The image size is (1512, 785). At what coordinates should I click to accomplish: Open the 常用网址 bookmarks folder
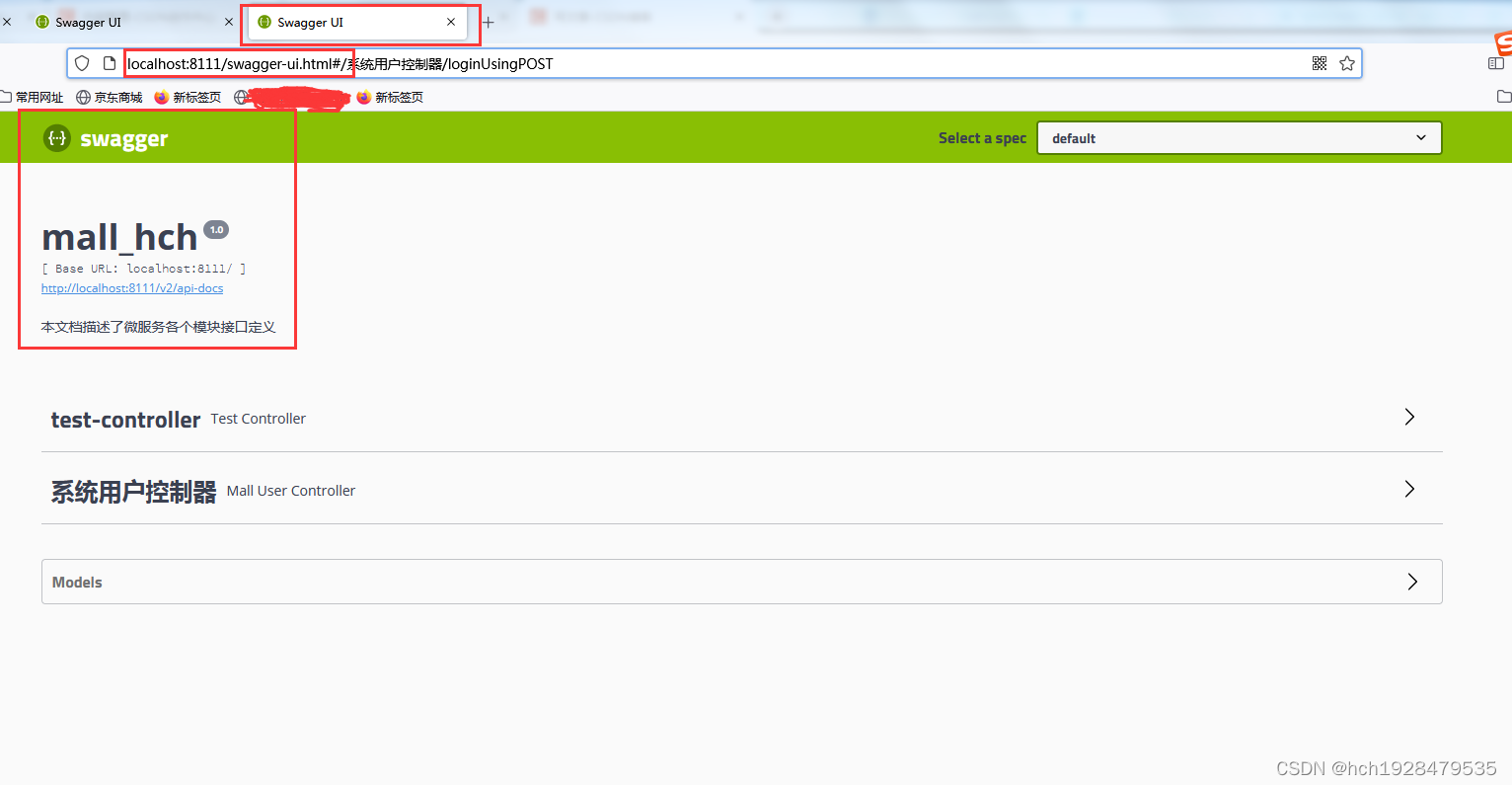(32, 97)
